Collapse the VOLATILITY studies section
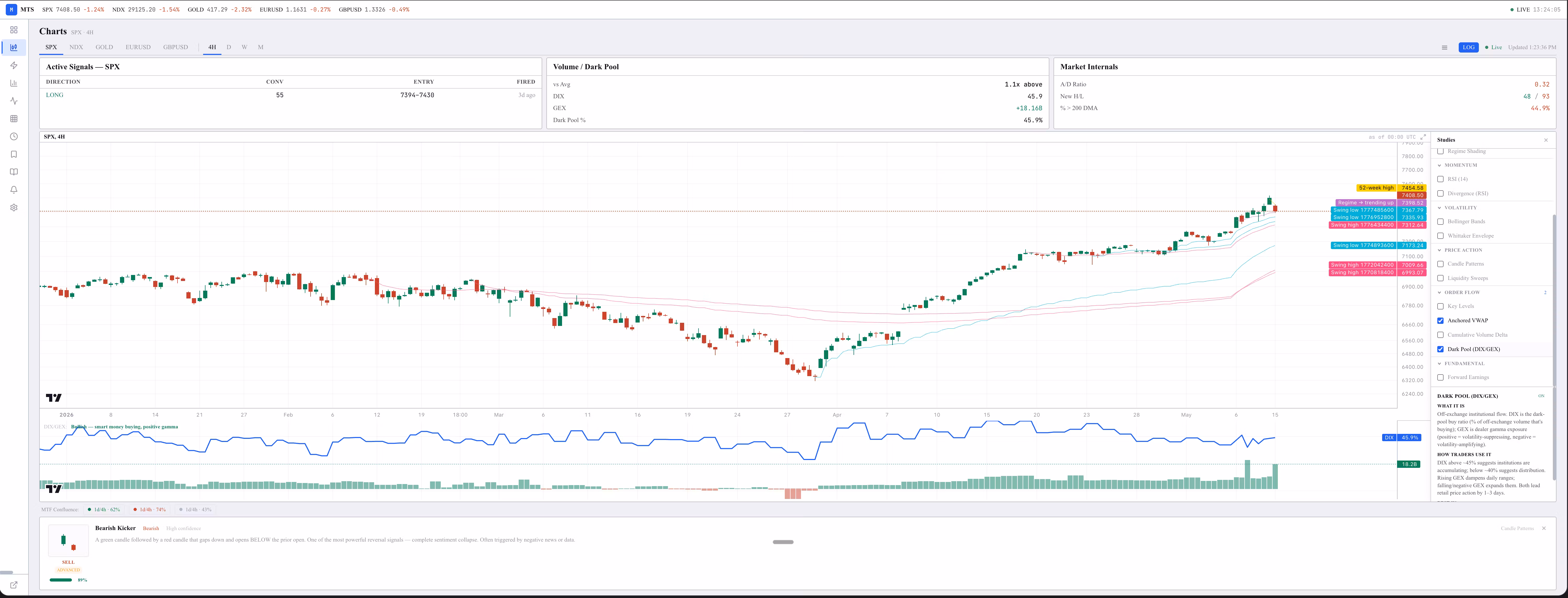 1457,208
